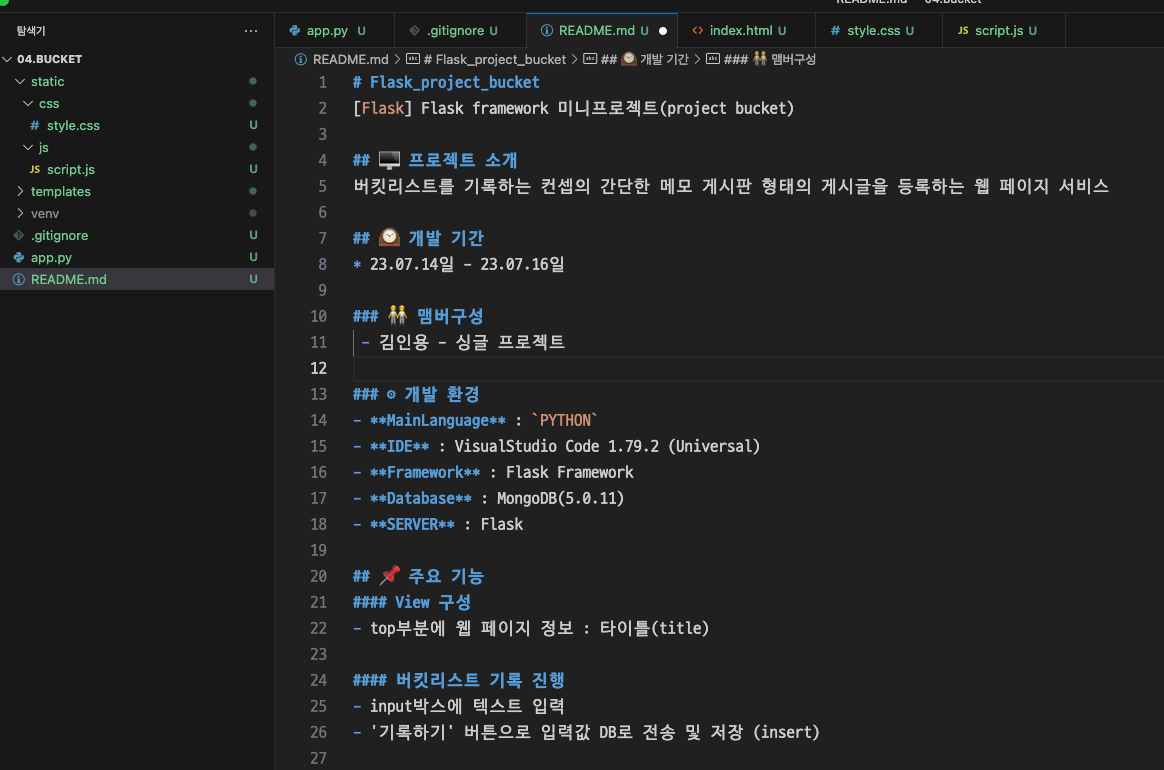Open app.py in the explorer tree
The width and height of the screenshot is (1164, 770).
coord(137,258)
